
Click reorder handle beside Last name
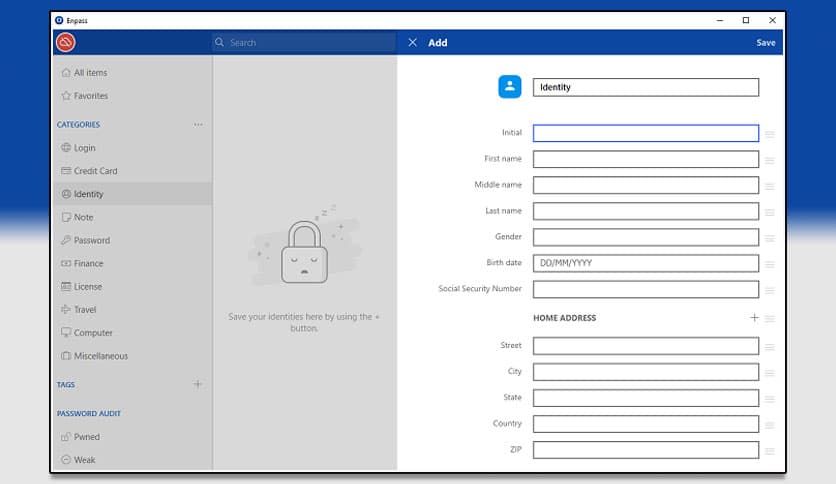click(x=770, y=212)
